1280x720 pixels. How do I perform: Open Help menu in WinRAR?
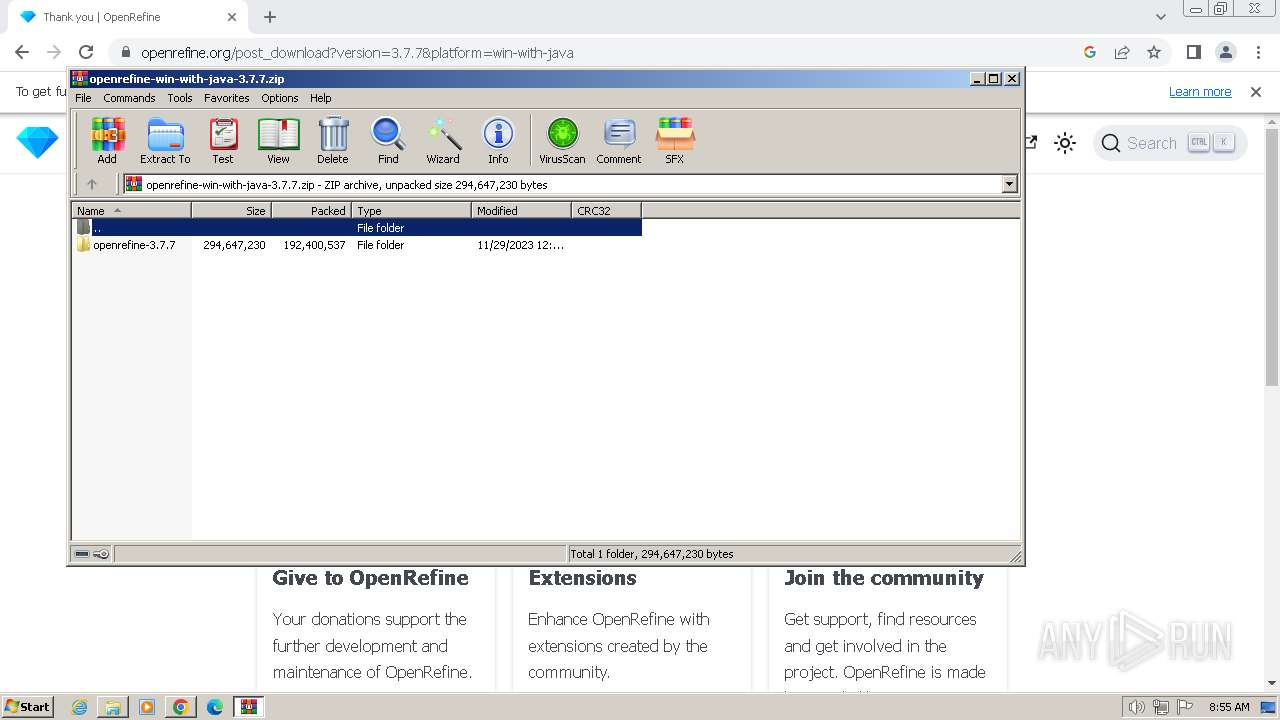[321, 98]
